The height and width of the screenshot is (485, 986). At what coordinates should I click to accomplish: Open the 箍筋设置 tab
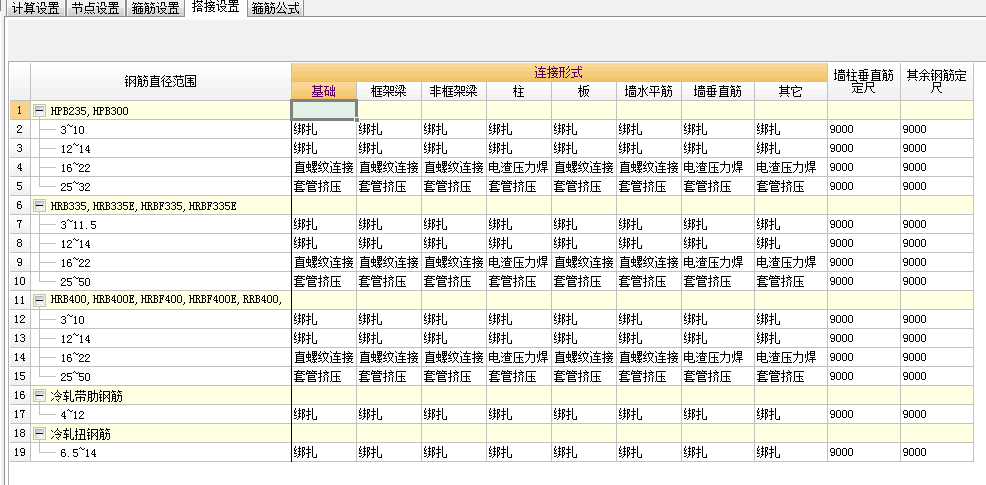coord(155,8)
